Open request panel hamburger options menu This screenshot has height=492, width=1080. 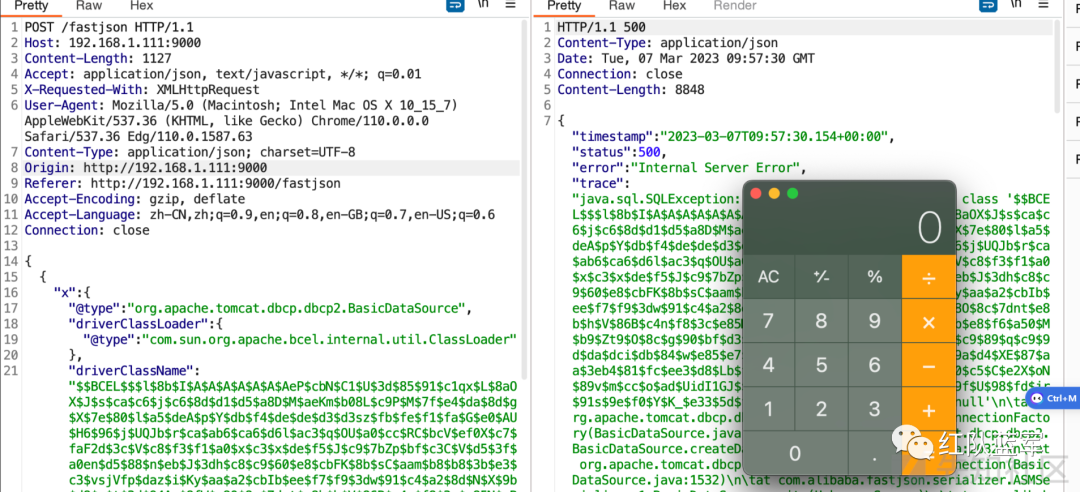point(510,5)
